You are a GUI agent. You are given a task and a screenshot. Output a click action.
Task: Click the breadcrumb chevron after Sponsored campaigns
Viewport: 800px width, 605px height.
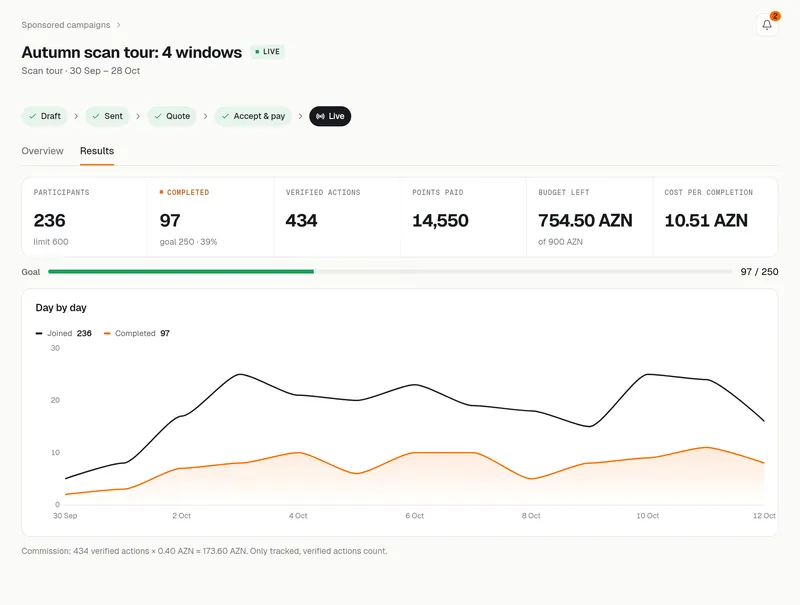click(118, 25)
